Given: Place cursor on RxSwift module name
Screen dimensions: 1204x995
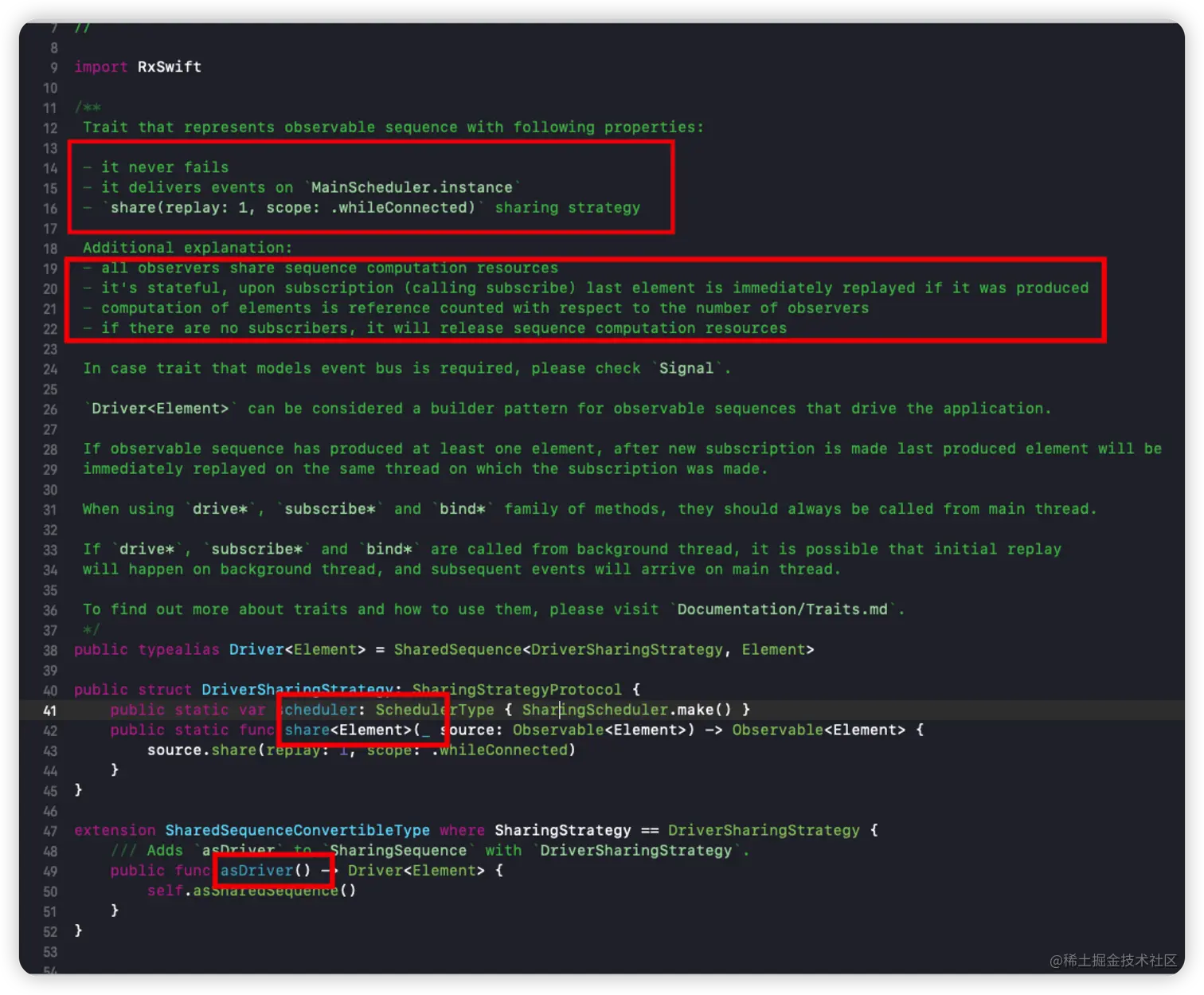Looking at the screenshot, I should tap(170, 67).
